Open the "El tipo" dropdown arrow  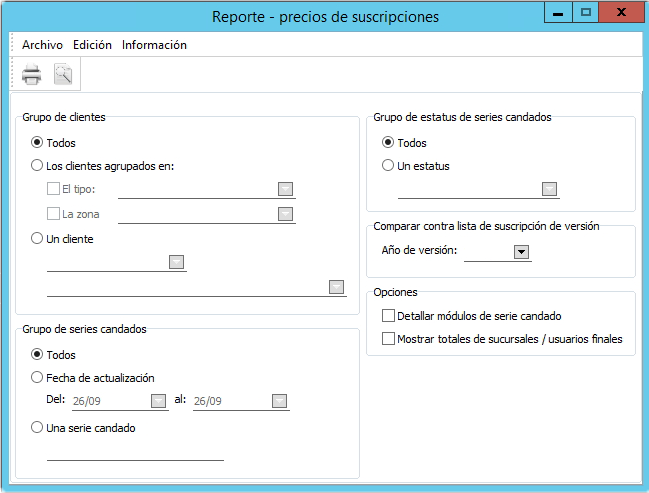[285, 189]
